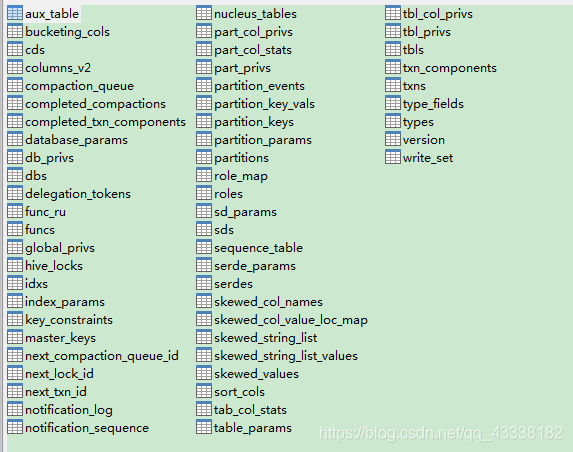
Task: Click the table icon next to dbs
Action: [x=15, y=175]
